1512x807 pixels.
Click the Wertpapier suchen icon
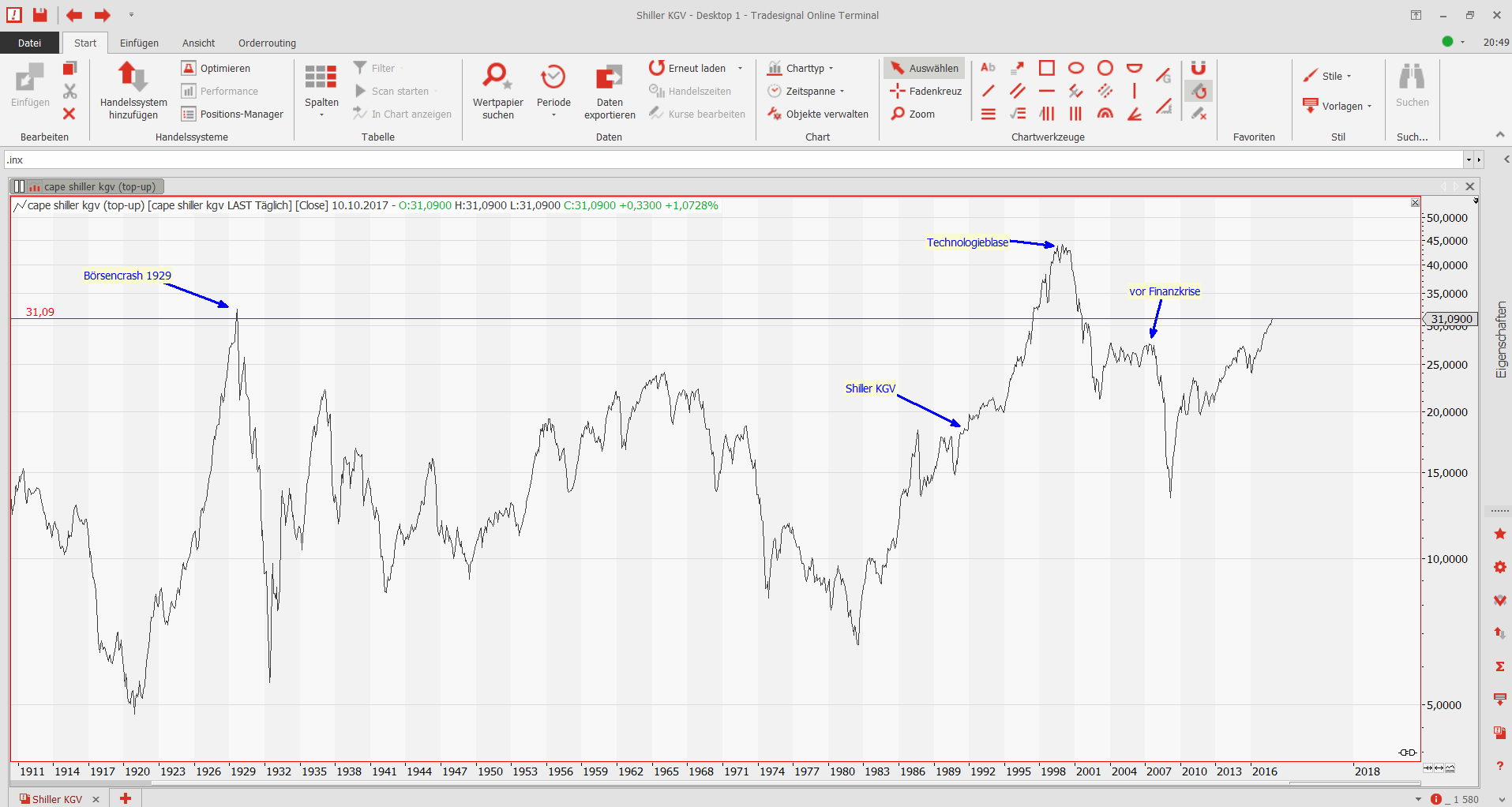497,77
